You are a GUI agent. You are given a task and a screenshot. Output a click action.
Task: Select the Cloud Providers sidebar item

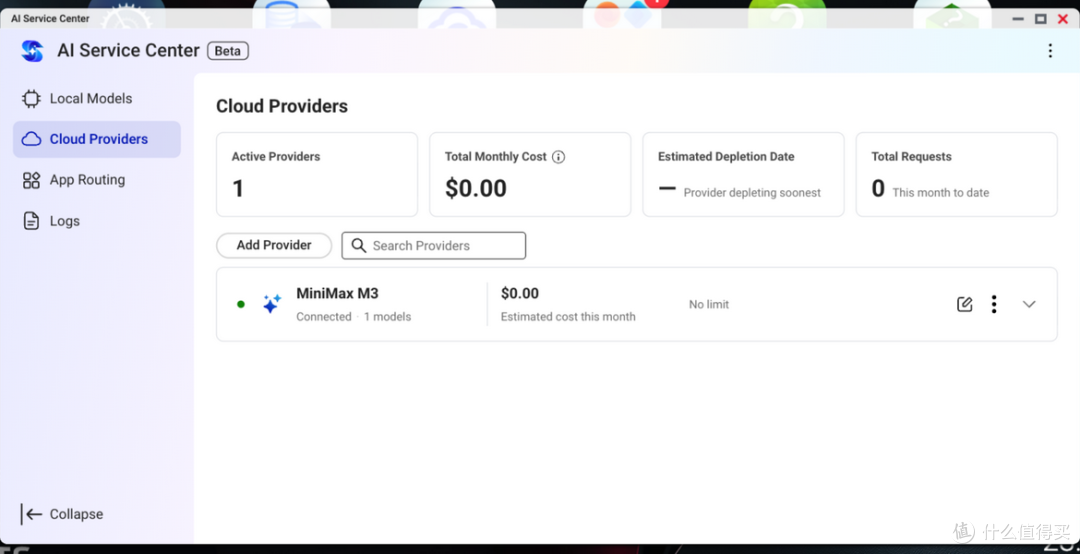[x=96, y=139]
